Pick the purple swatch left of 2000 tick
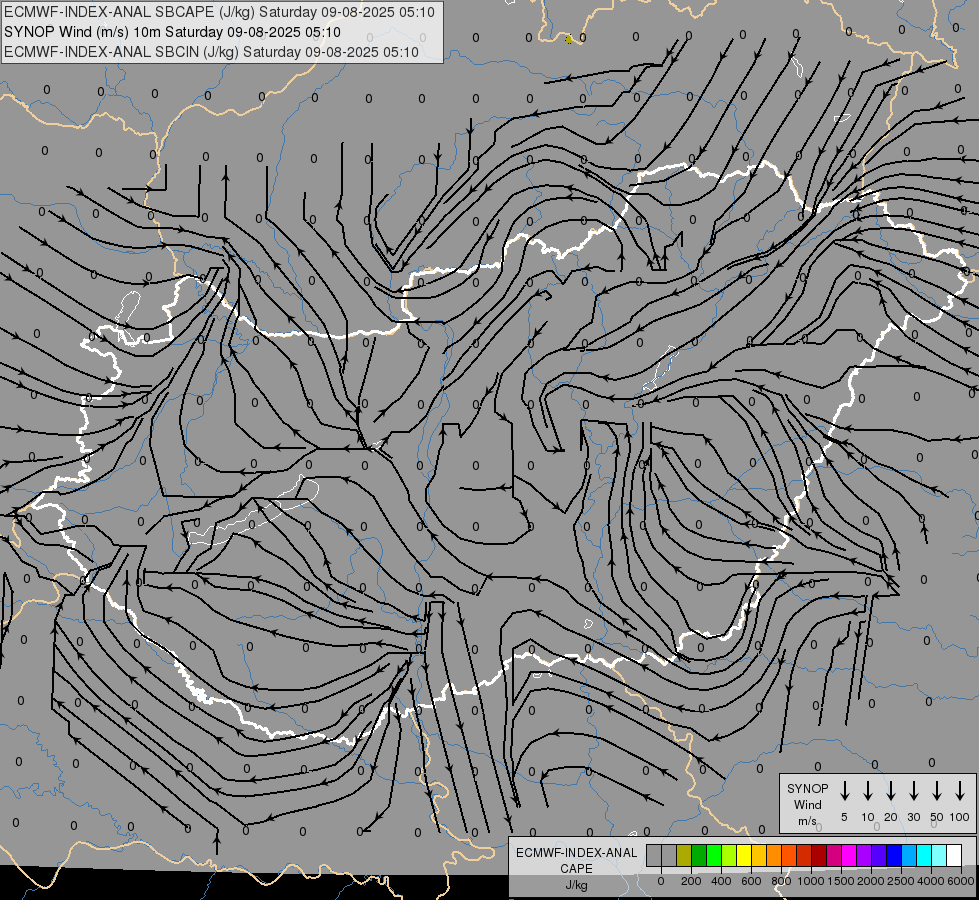979x900 pixels. tap(863, 855)
